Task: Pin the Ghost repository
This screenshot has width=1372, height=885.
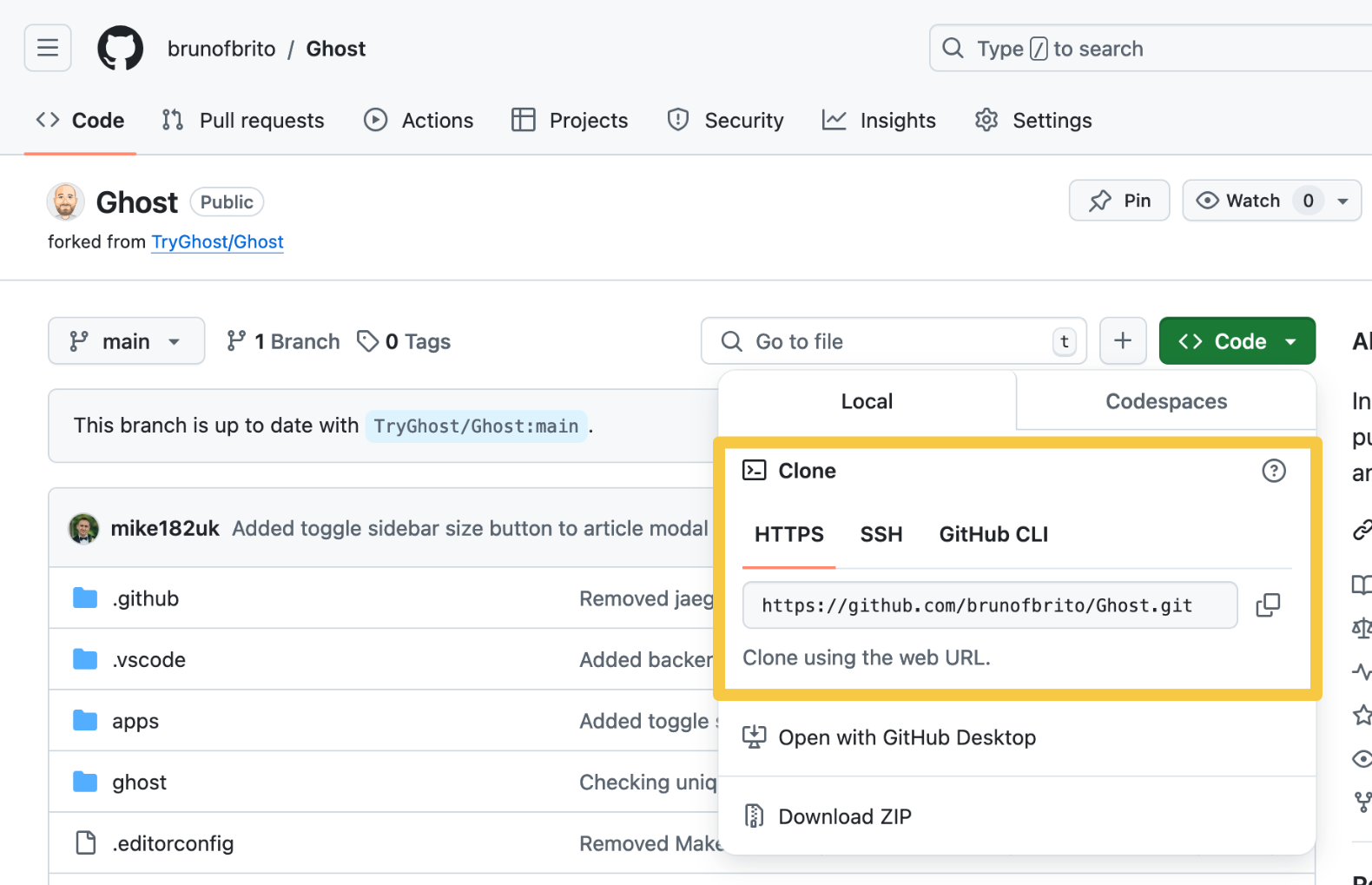Action: click(x=1118, y=201)
